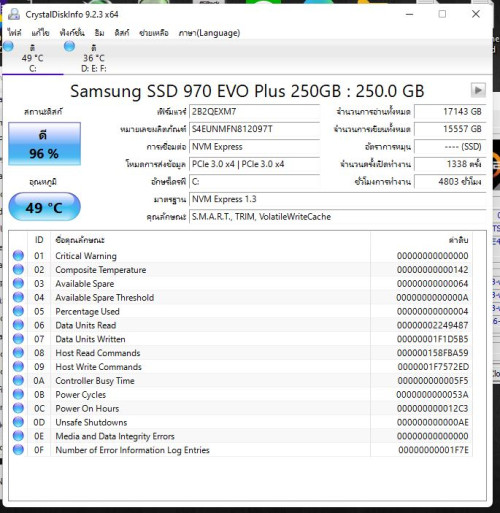The width and height of the screenshot is (500, 513).
Task: Click the 96 % health status button
Action: 44,144
